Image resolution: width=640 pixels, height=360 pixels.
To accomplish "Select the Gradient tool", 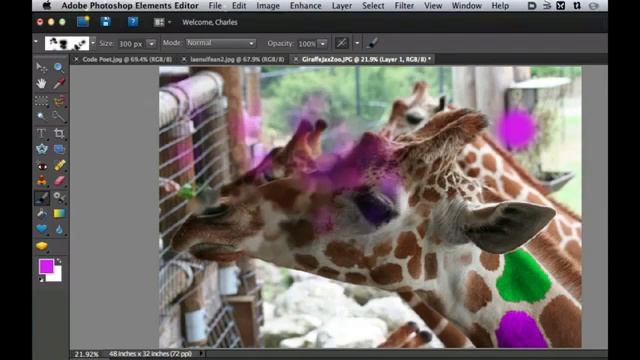I will 59,213.
